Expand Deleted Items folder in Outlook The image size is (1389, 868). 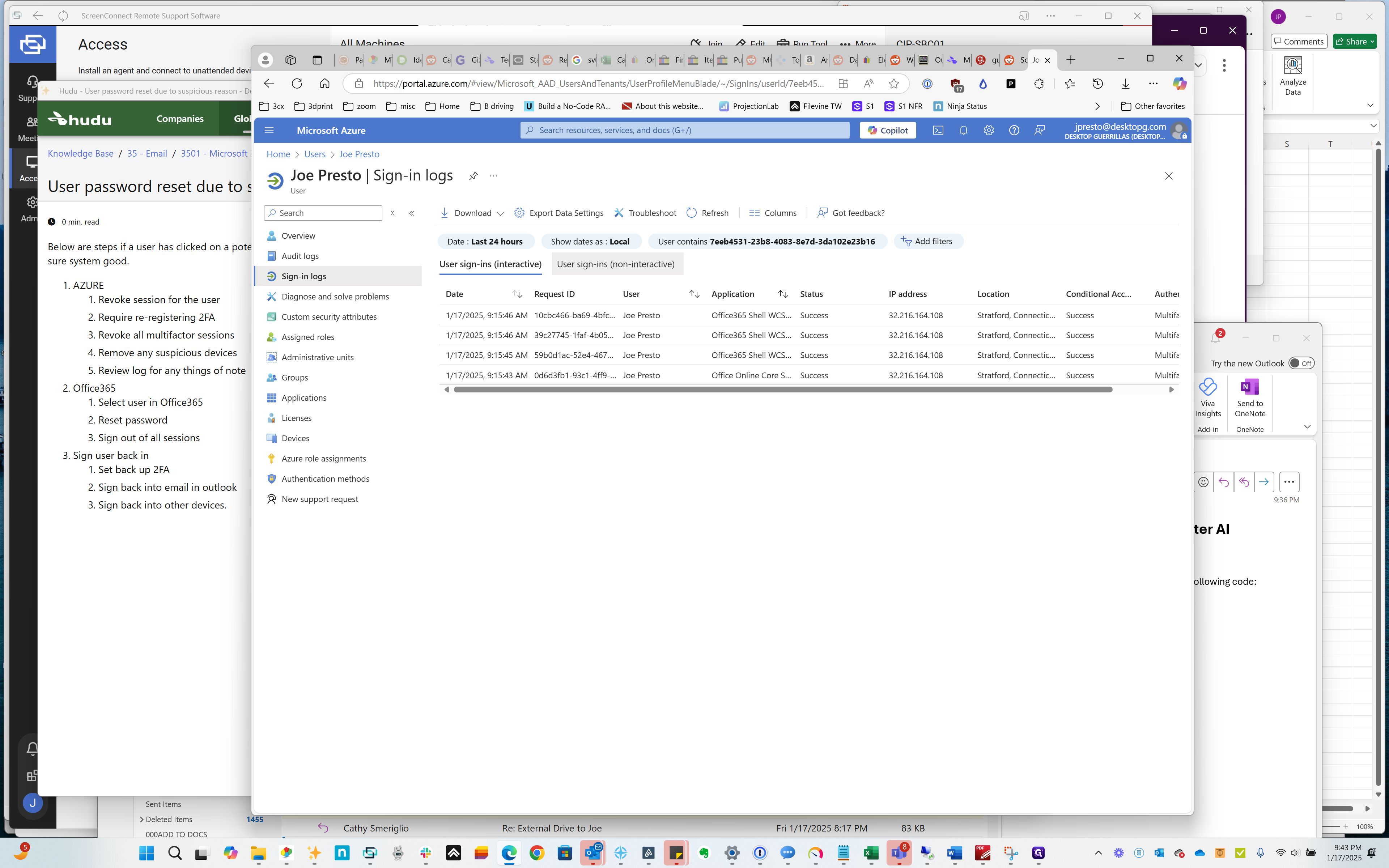tap(141, 819)
